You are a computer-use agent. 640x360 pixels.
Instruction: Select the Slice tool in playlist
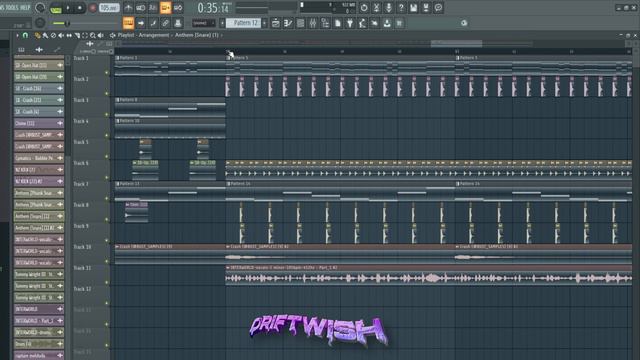point(77,36)
